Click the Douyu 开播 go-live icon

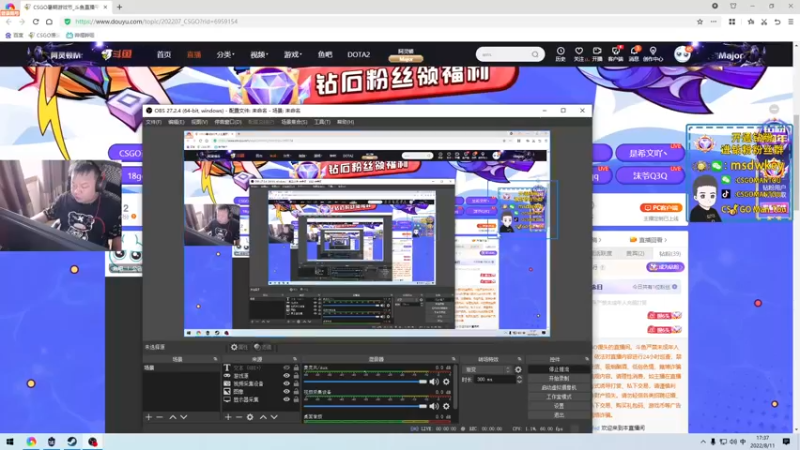pos(597,54)
